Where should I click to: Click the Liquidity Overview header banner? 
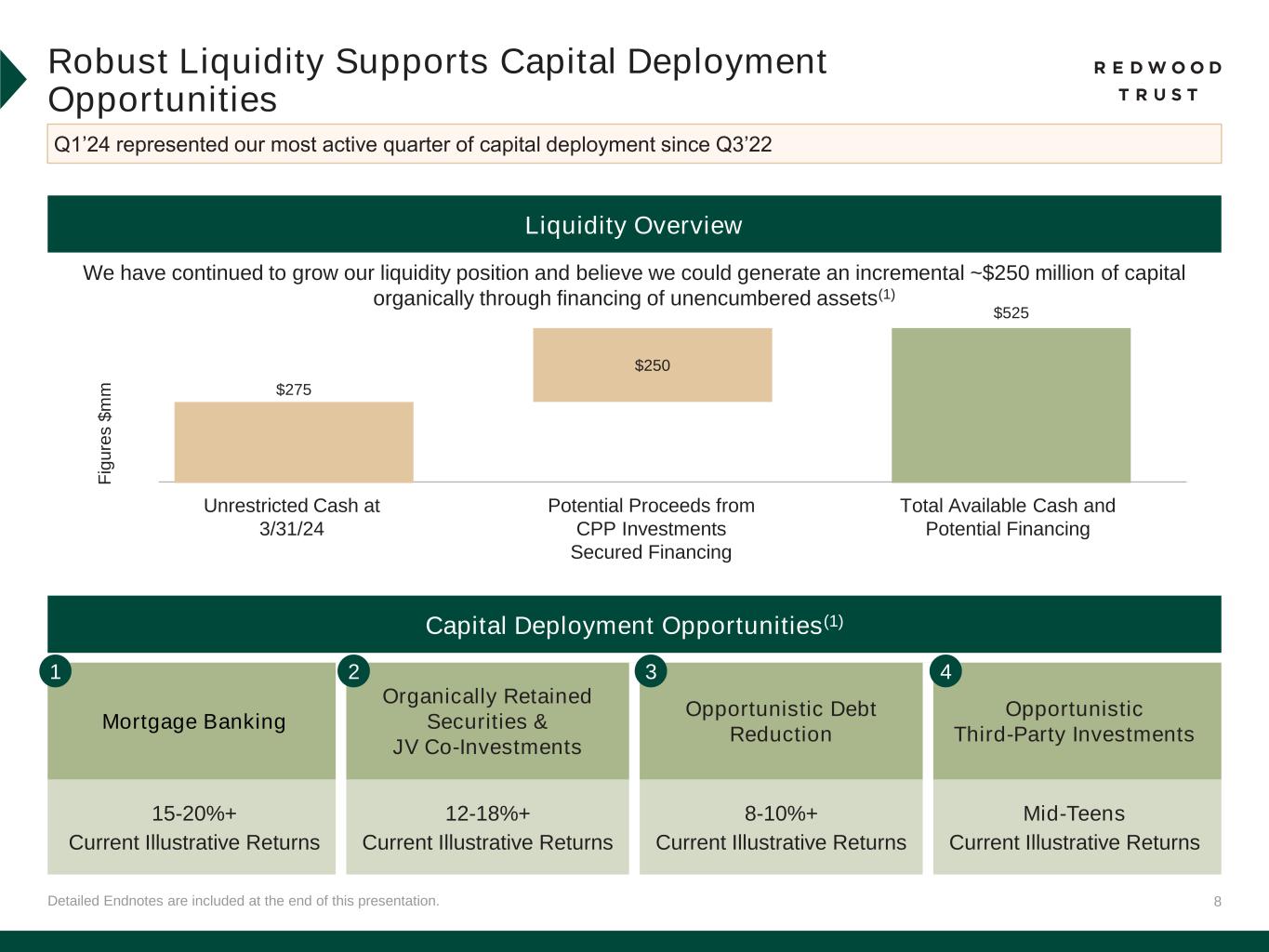click(634, 224)
